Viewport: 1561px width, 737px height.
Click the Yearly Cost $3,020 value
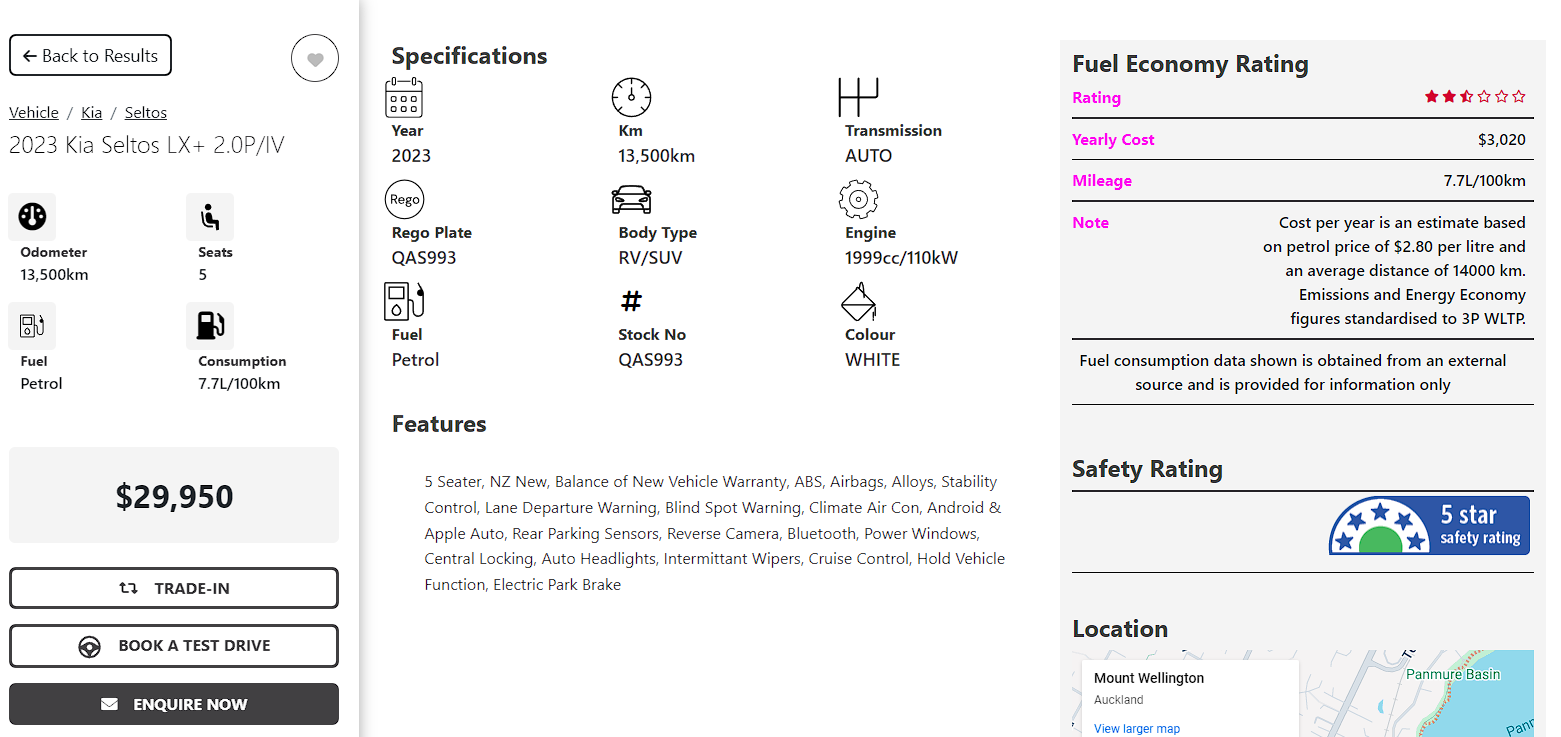(1501, 140)
